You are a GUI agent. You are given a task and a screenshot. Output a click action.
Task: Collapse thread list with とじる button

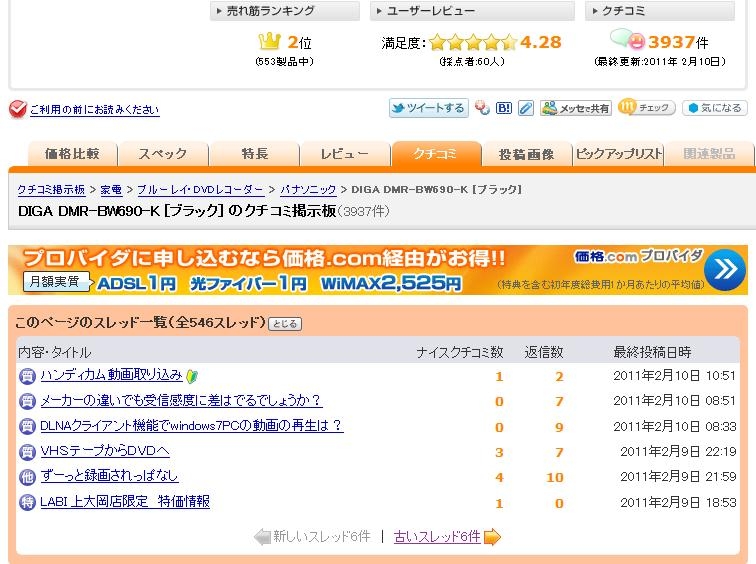(285, 323)
